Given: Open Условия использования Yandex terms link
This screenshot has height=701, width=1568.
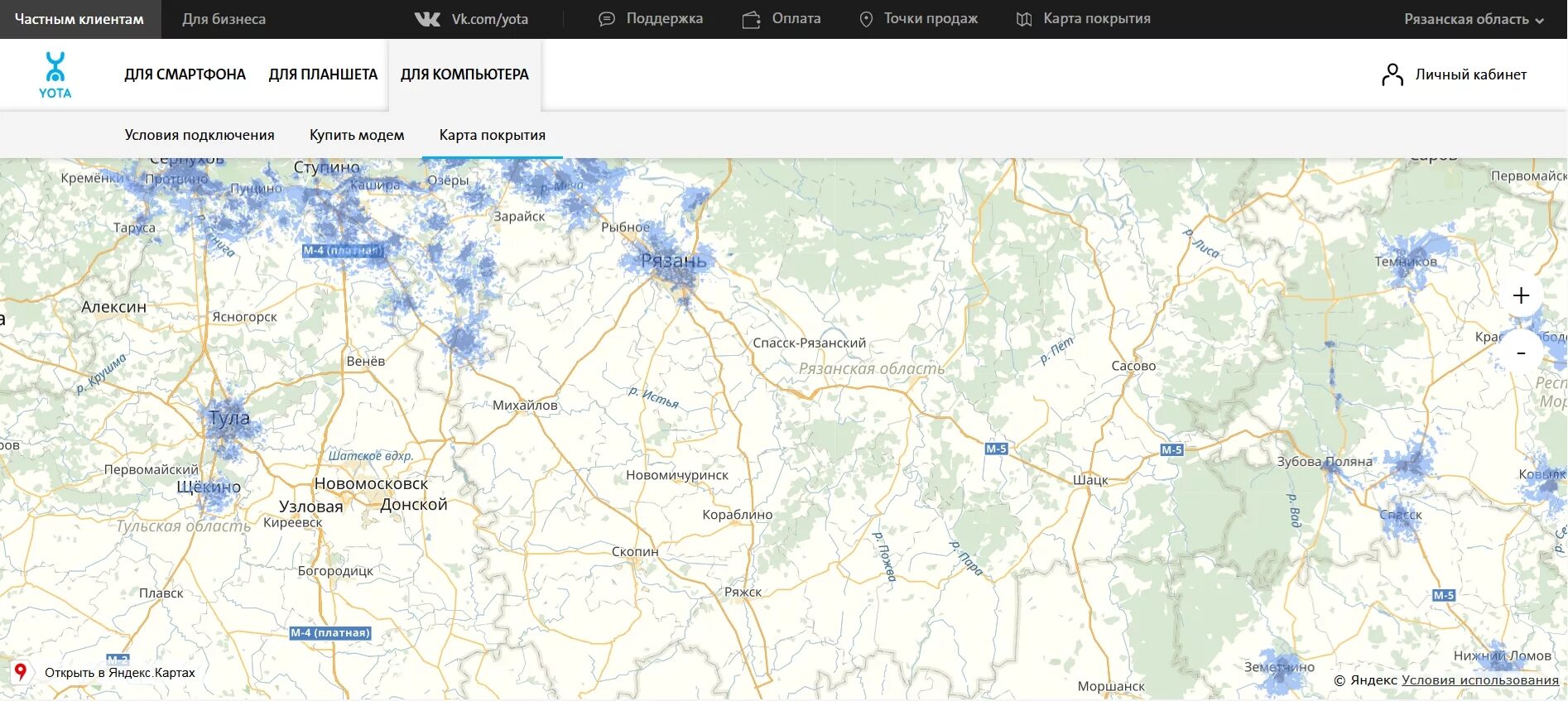Looking at the screenshot, I should pyautogui.click(x=1480, y=679).
